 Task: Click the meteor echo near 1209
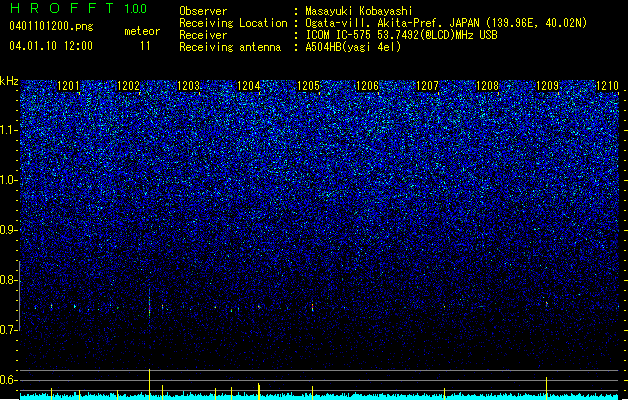coord(546,304)
